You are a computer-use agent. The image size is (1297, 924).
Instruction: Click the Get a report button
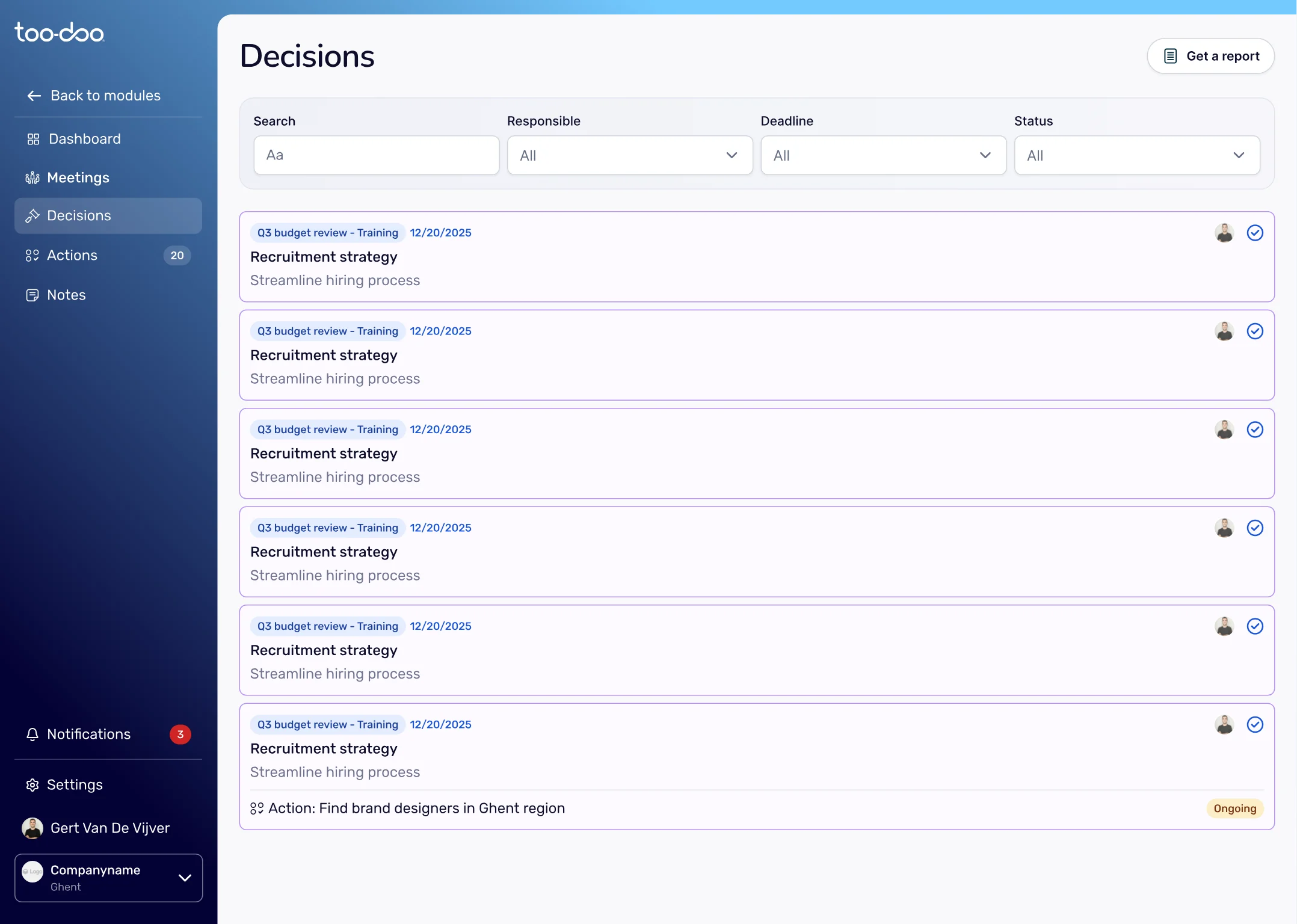click(x=1210, y=56)
